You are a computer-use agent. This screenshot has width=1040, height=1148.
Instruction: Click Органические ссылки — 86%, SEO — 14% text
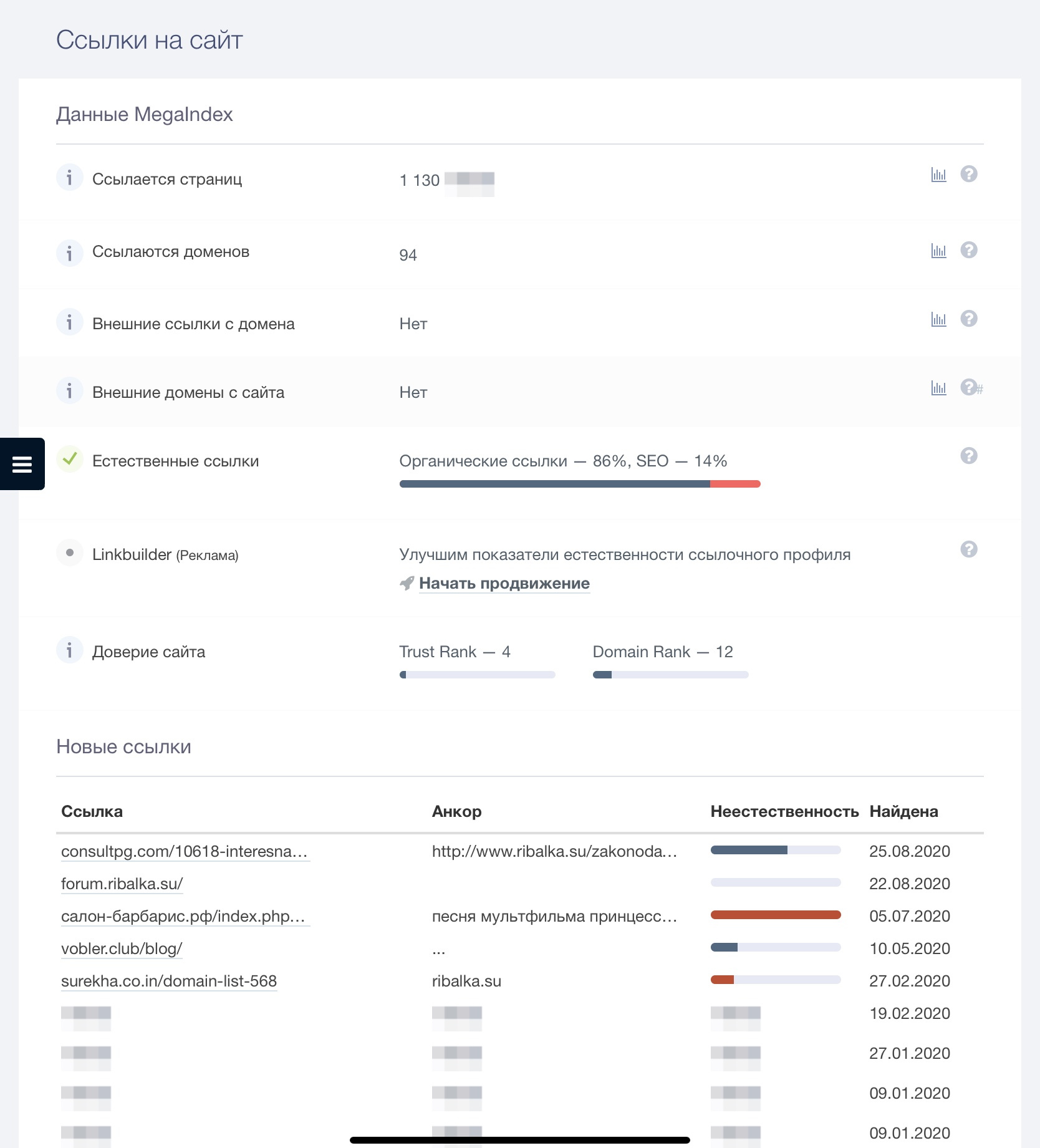click(563, 461)
